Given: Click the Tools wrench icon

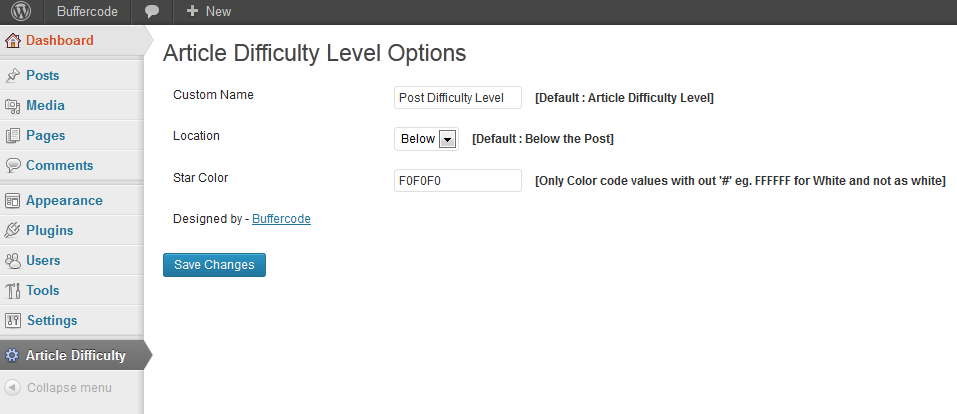Looking at the screenshot, I should [12, 291].
